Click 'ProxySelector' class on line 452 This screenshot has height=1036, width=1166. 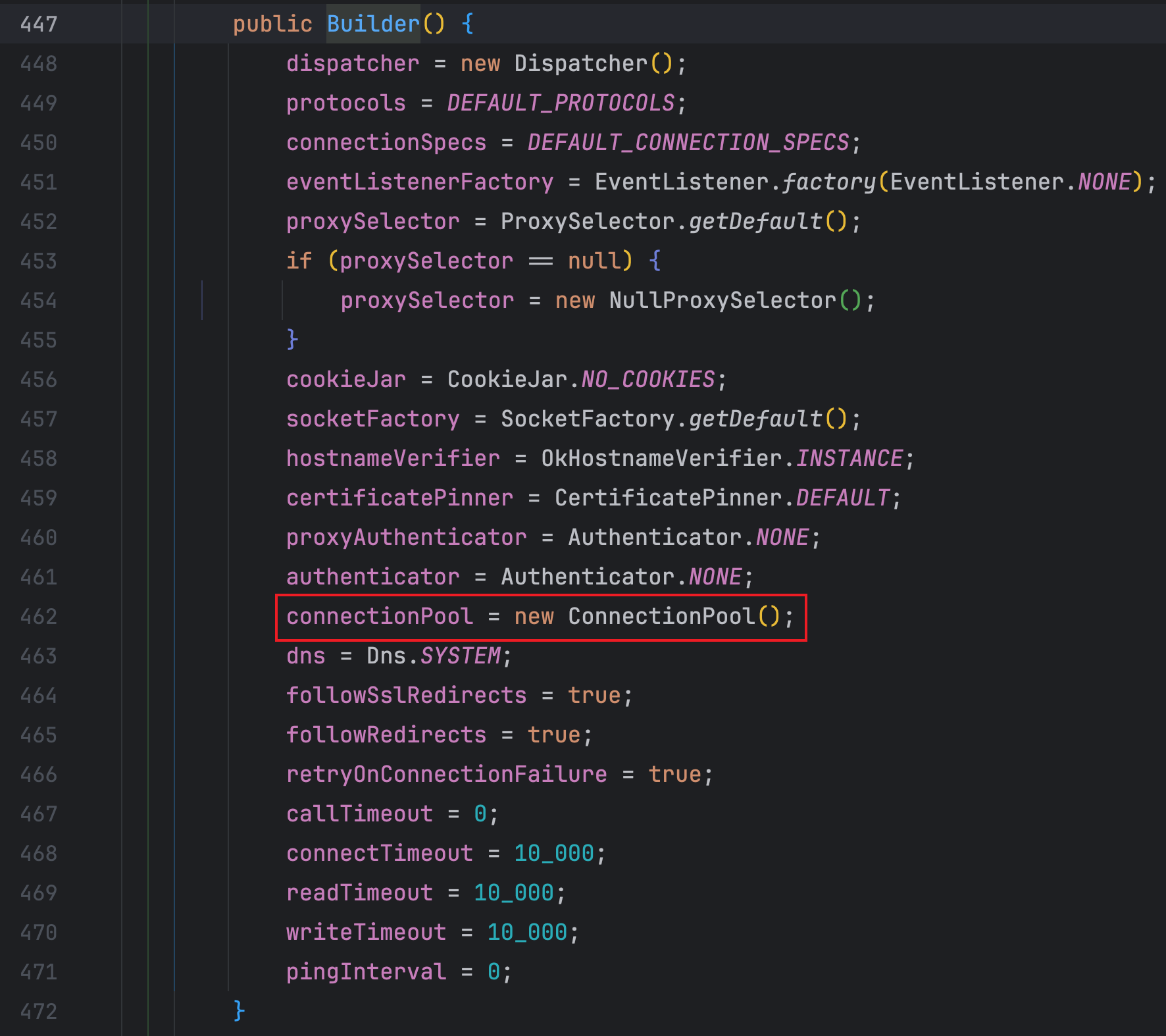[588, 222]
